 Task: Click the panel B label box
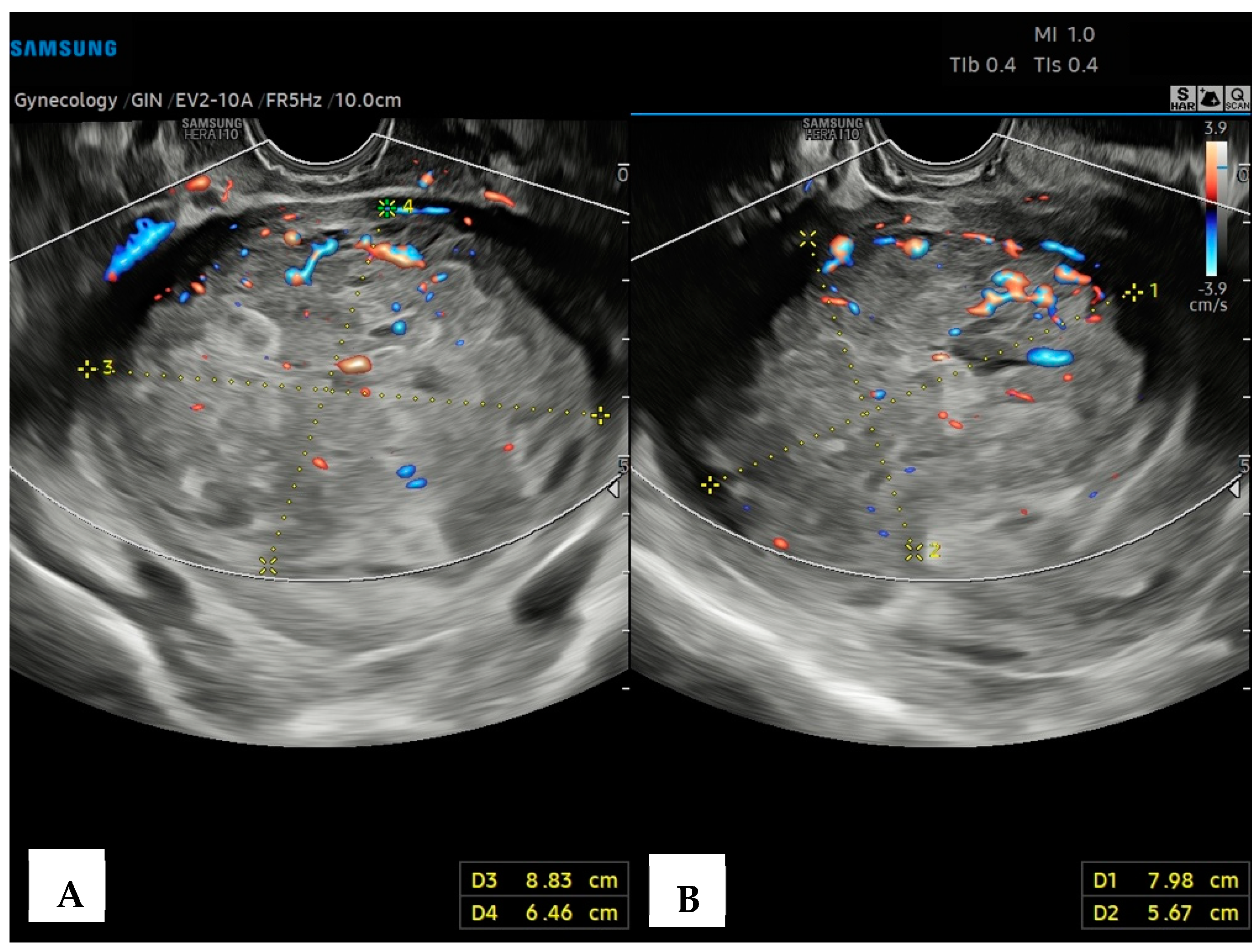click(687, 890)
